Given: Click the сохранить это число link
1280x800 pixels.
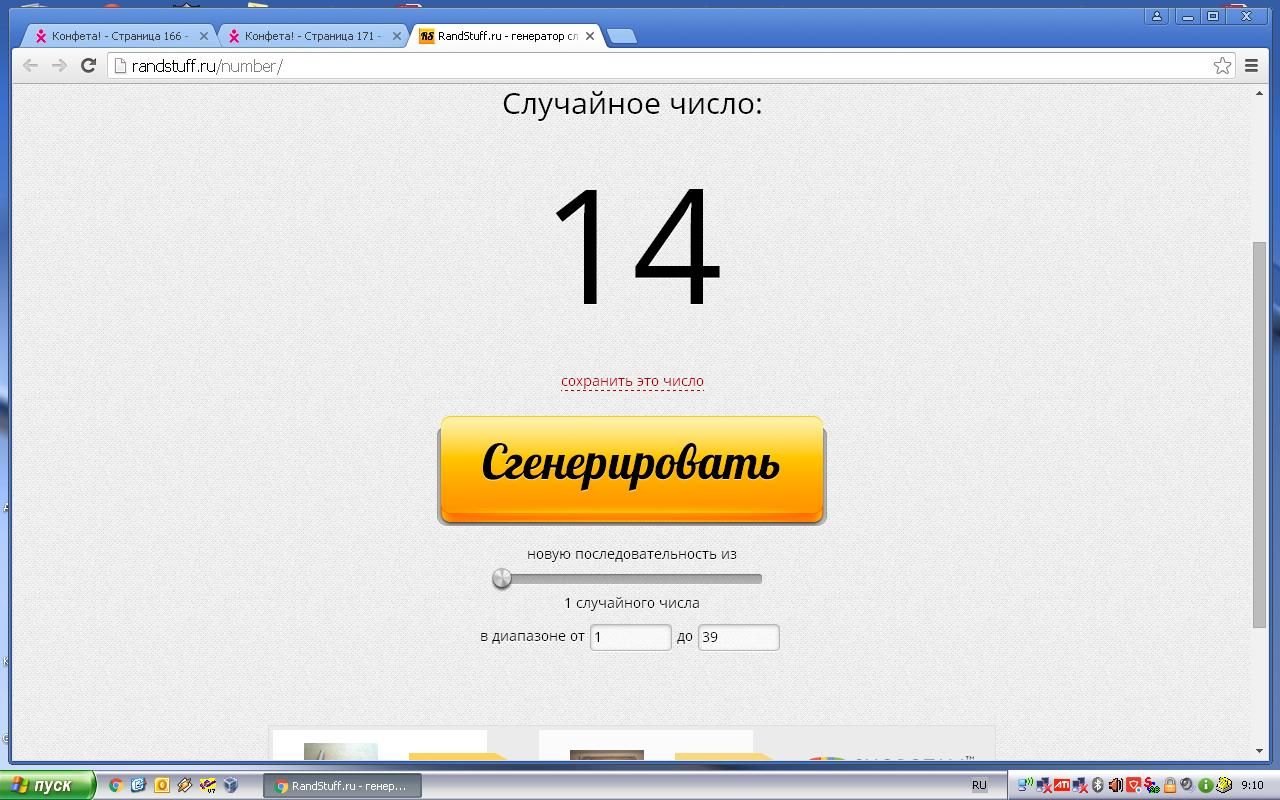Looking at the screenshot, I should 632,381.
